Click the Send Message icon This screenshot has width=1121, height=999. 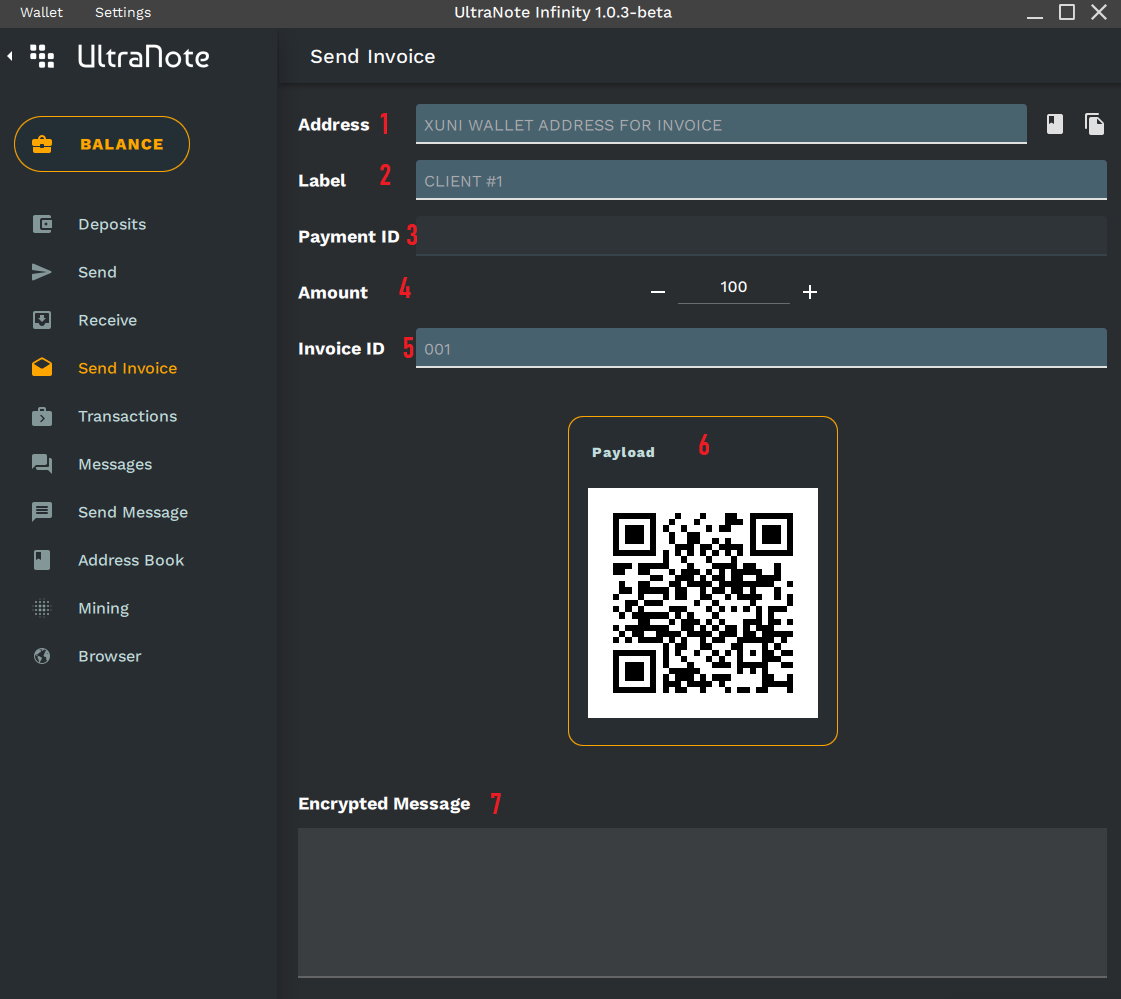pyautogui.click(x=42, y=512)
